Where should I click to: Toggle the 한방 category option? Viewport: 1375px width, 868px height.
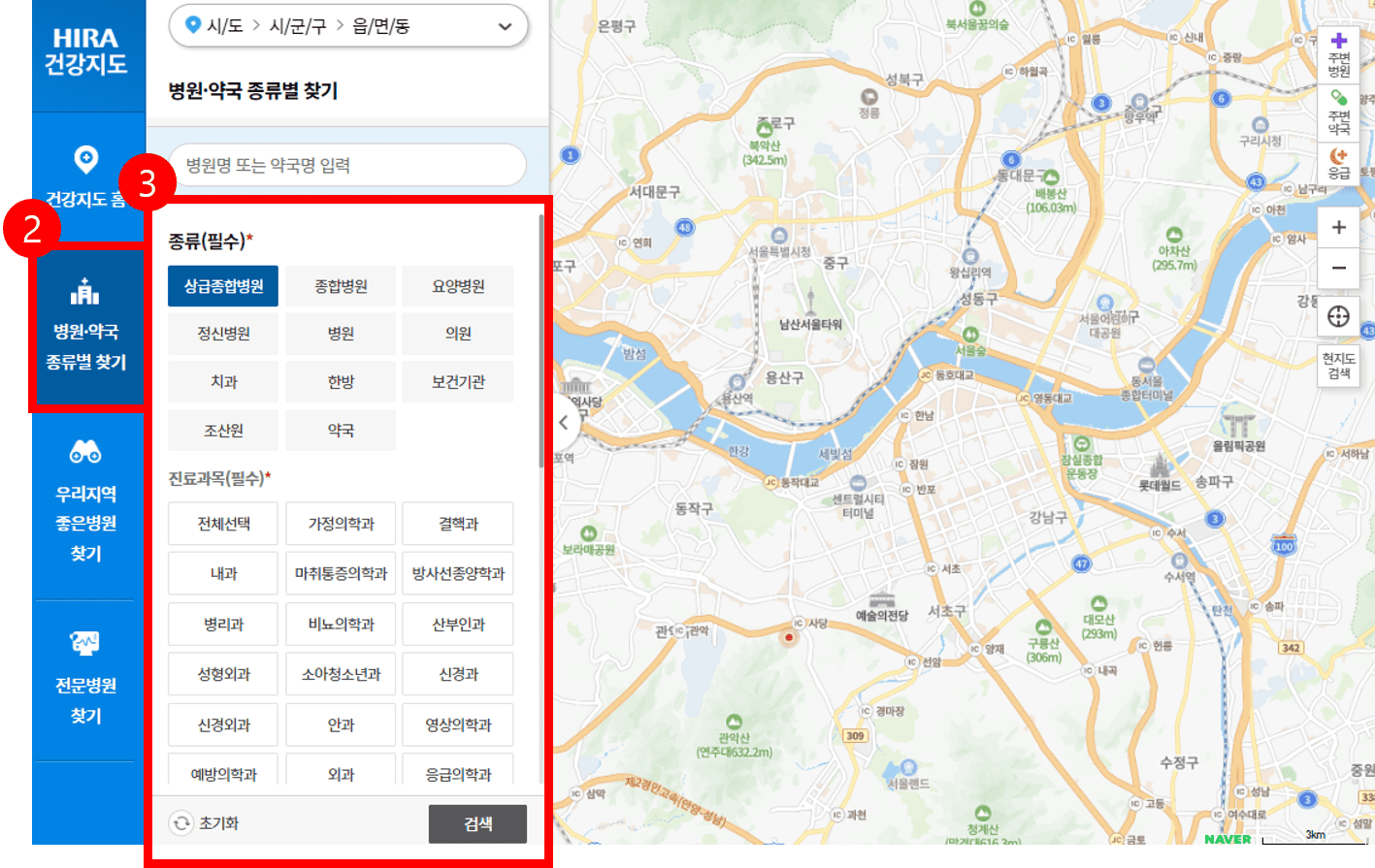(340, 381)
